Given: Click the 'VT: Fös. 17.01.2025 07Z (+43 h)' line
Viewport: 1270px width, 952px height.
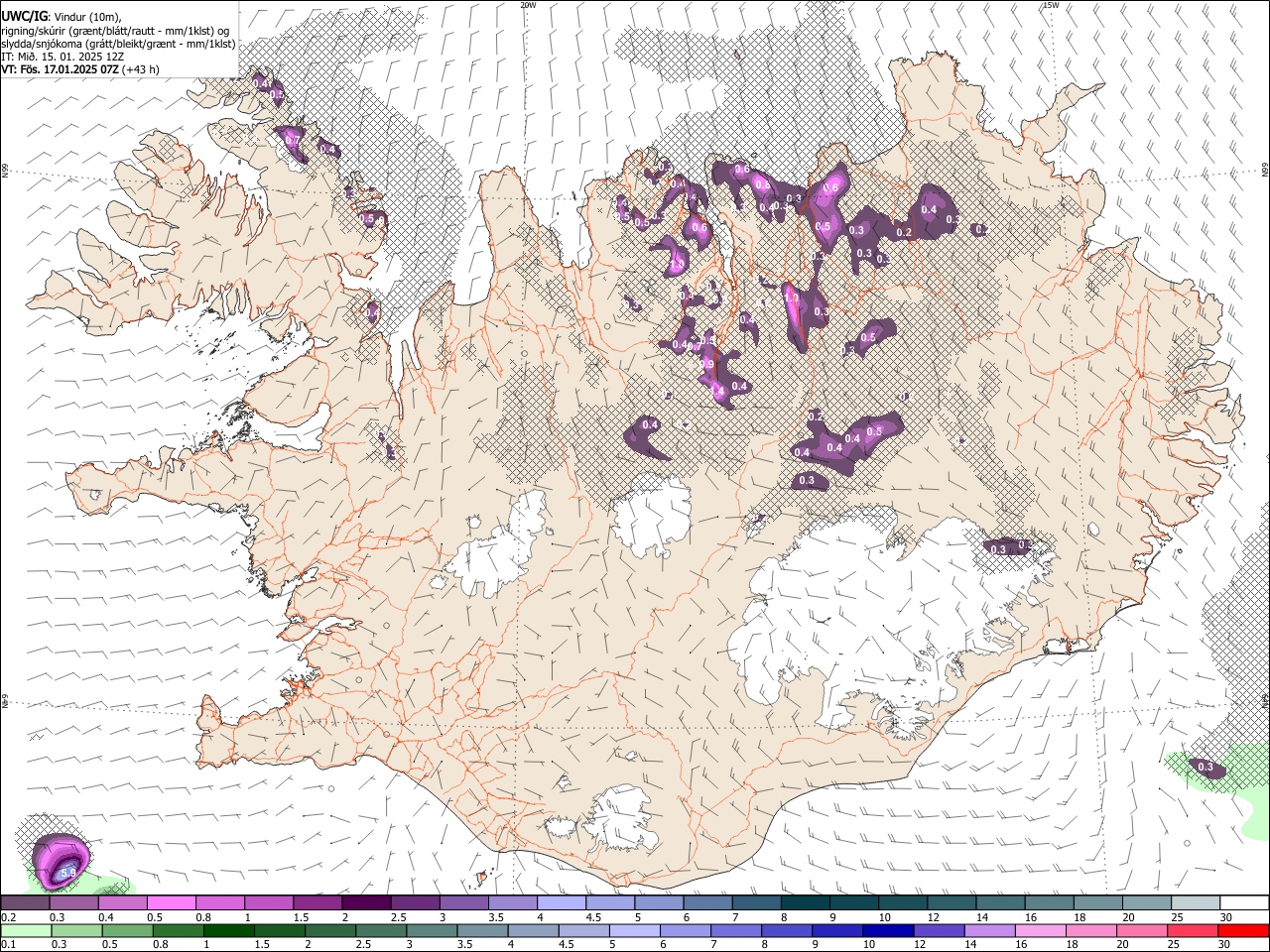Looking at the screenshot, I should click(80, 69).
